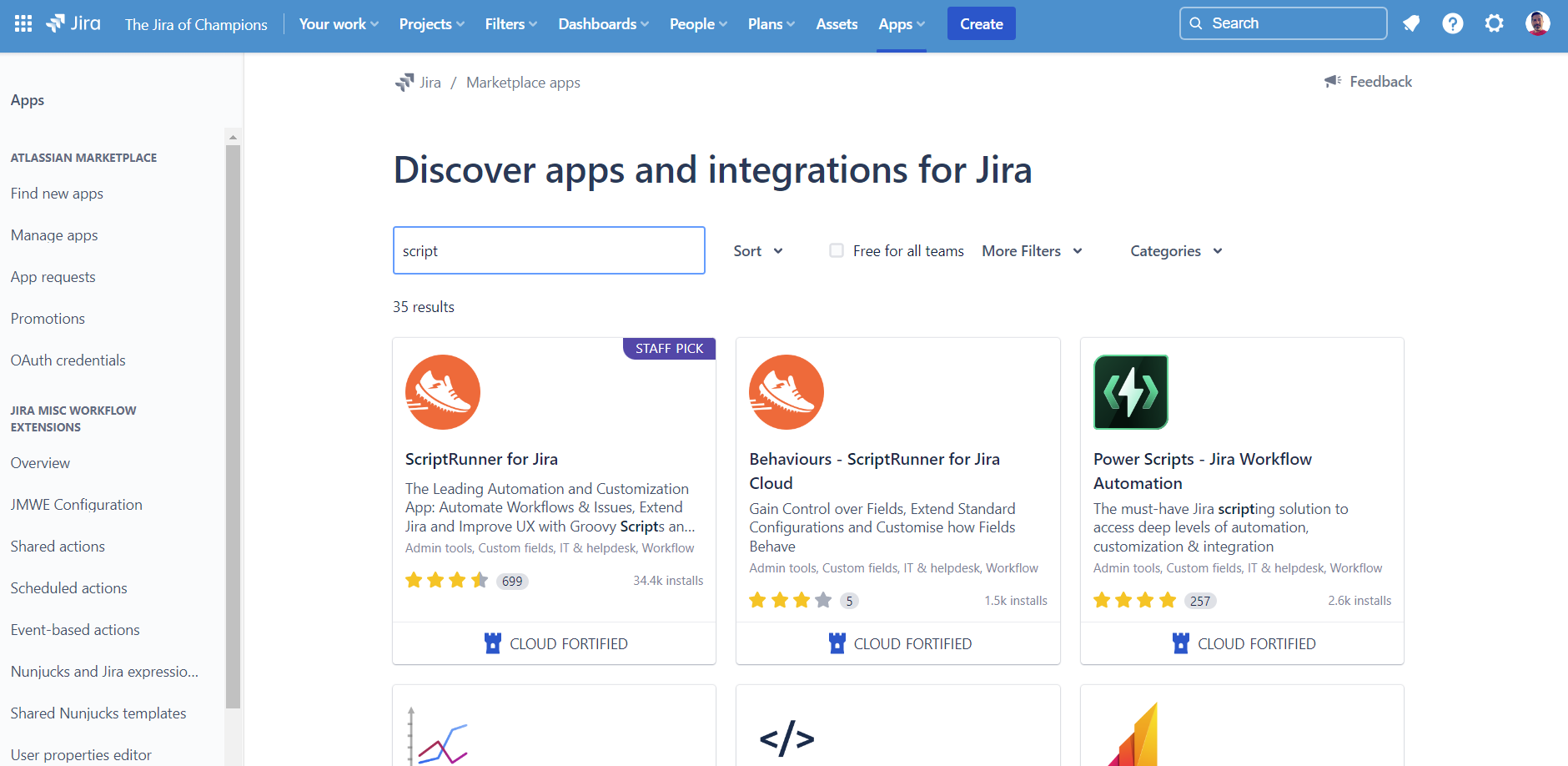Open the Manage apps sidebar link
The width and height of the screenshot is (1568, 766).
tap(53, 234)
